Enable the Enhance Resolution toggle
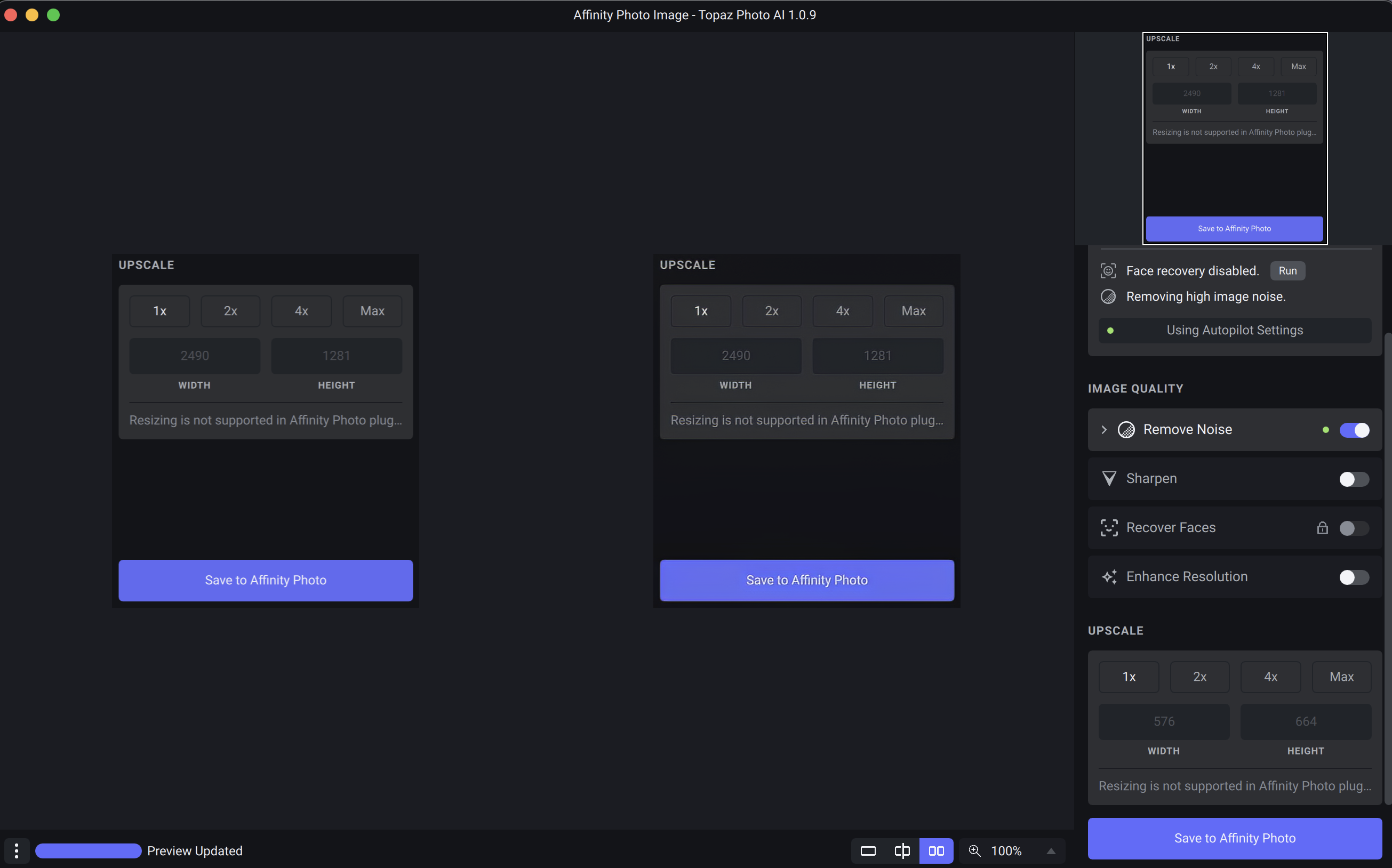Viewport: 1392px width, 868px height. pyautogui.click(x=1354, y=577)
